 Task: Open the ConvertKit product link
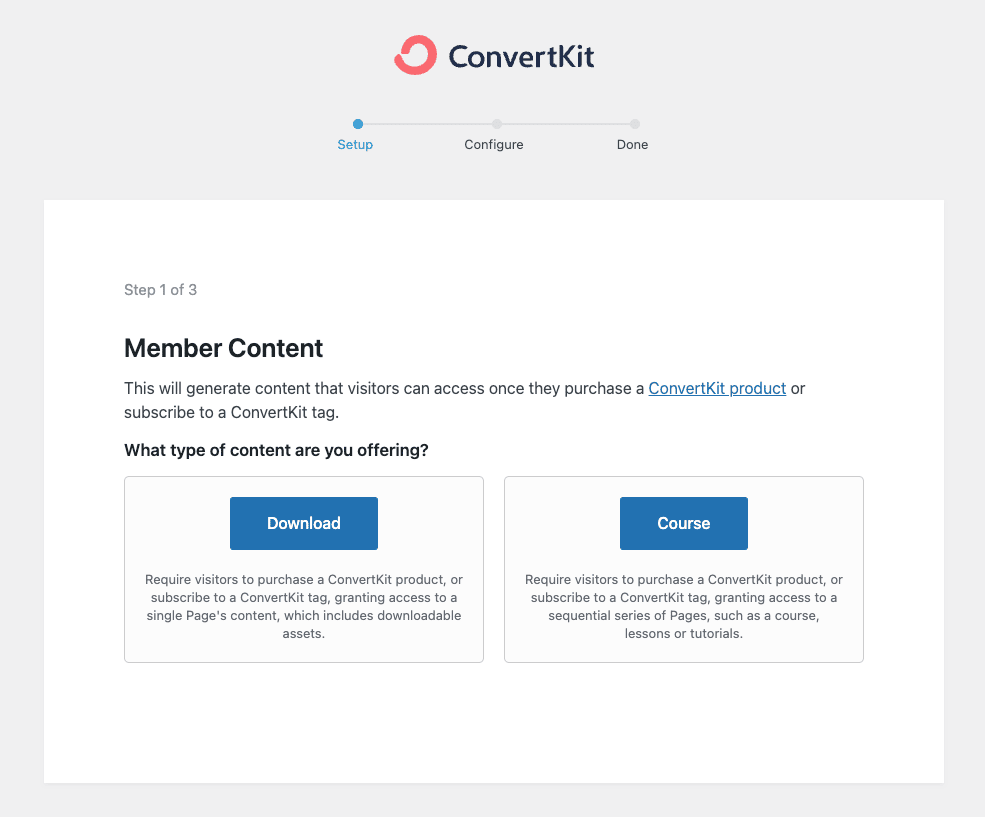point(717,388)
